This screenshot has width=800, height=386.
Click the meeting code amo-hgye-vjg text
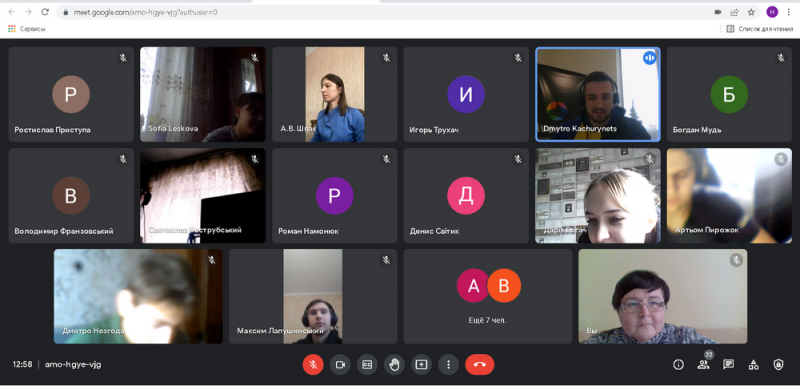tap(73, 365)
